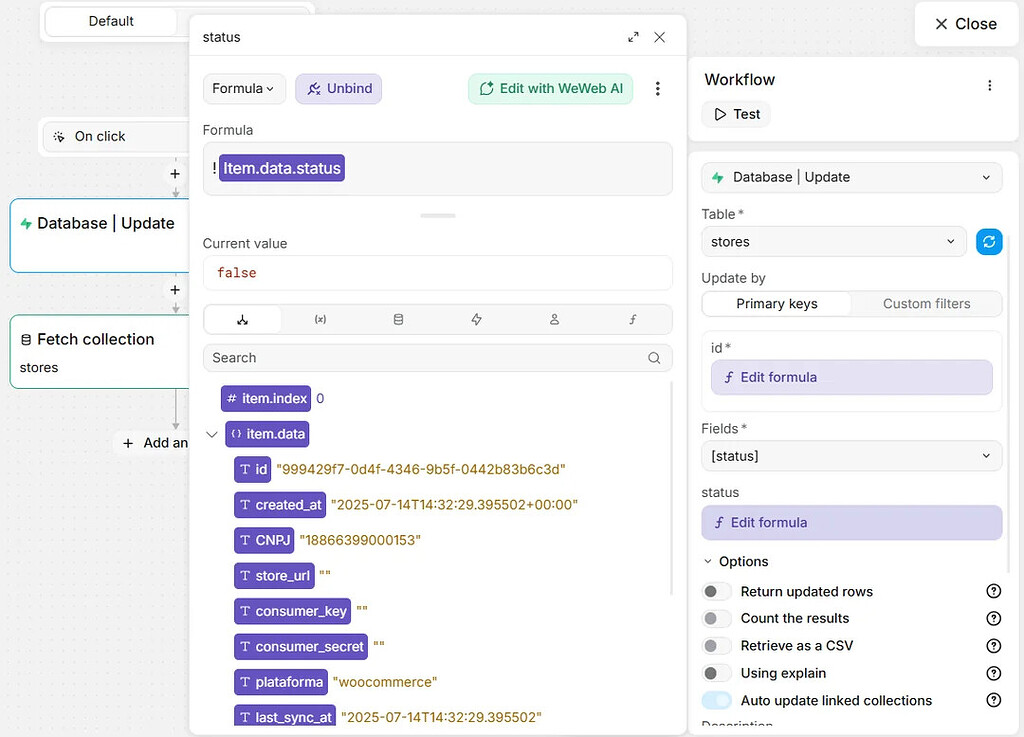Enable Return updated rows toggle
Image resolution: width=1024 pixels, height=737 pixels.
(716, 592)
